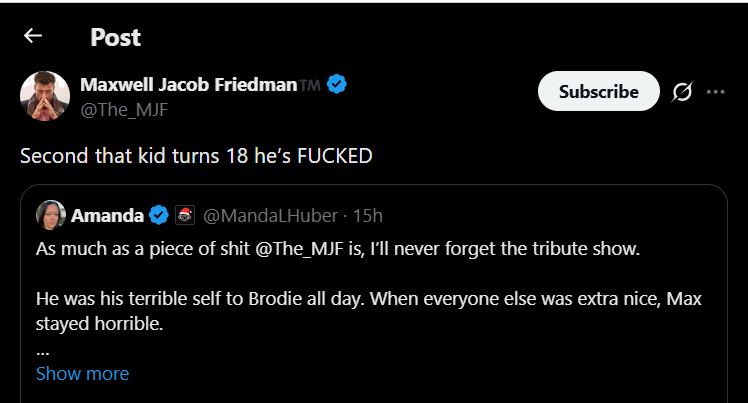Open the three-dot more options menu
The width and height of the screenshot is (748, 403).
[715, 92]
